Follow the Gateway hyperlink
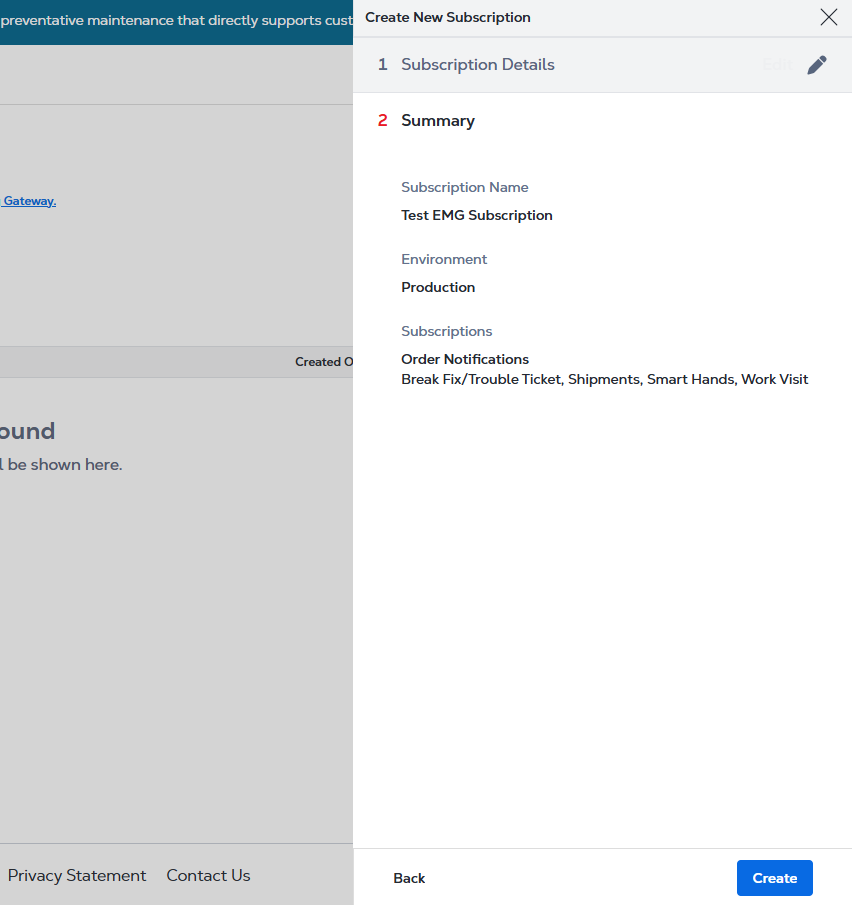Screen dimensions: 852x905 28,201
